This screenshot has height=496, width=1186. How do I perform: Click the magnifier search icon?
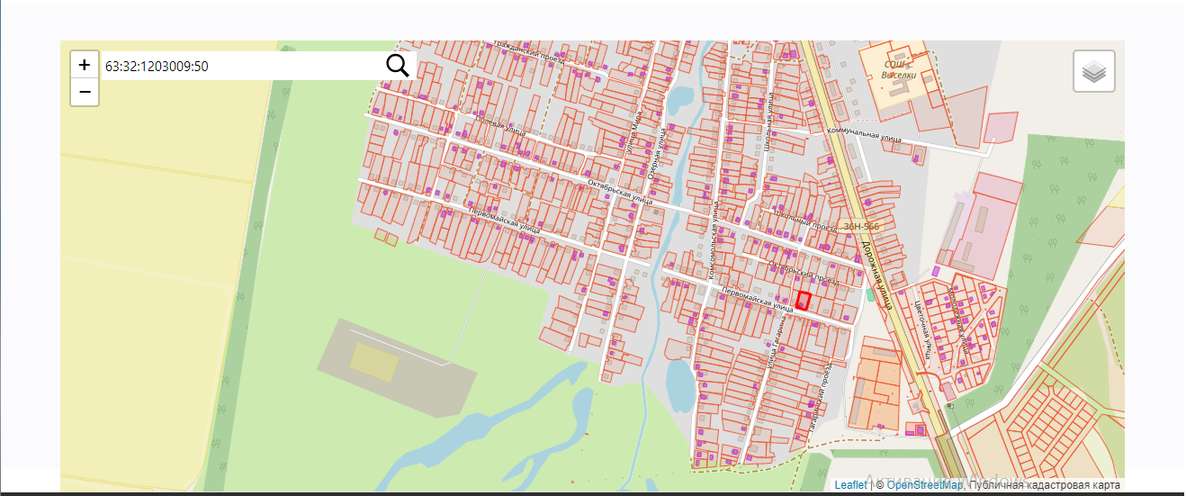(x=397, y=66)
